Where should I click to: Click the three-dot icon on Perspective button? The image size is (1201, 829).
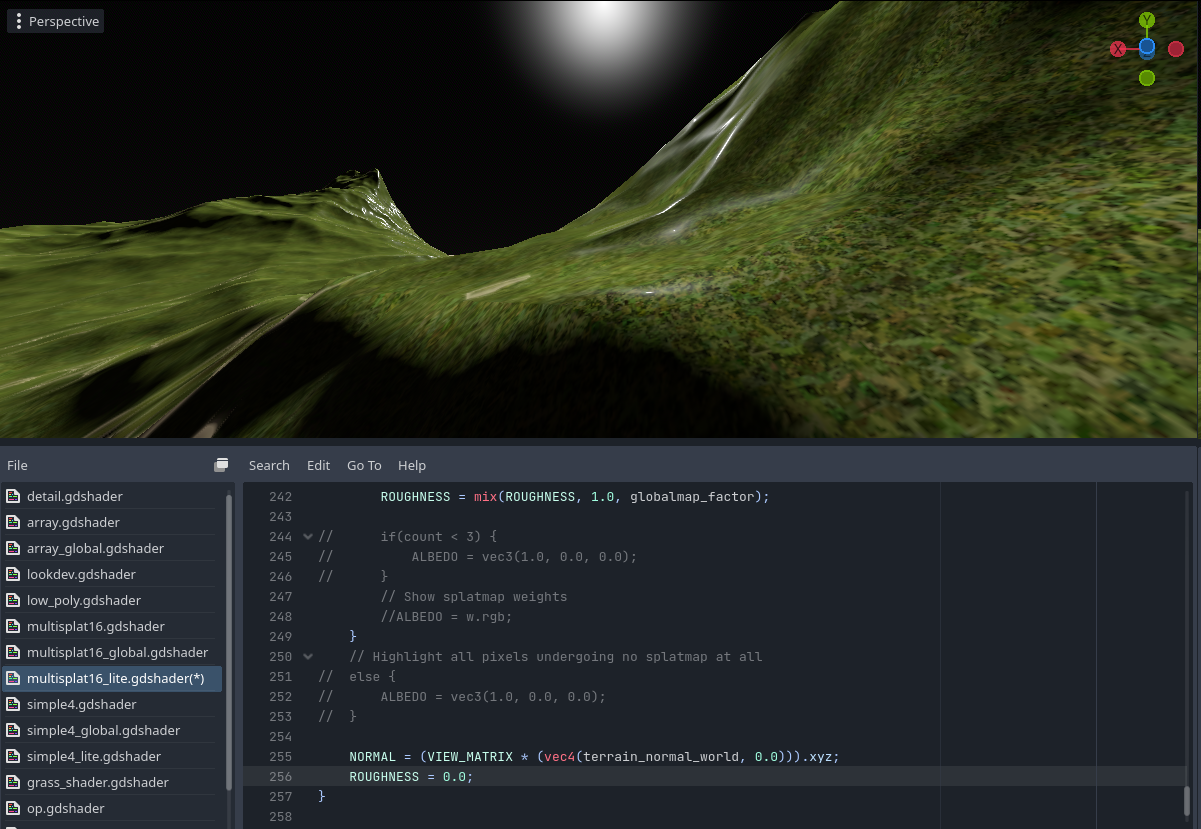(18, 20)
